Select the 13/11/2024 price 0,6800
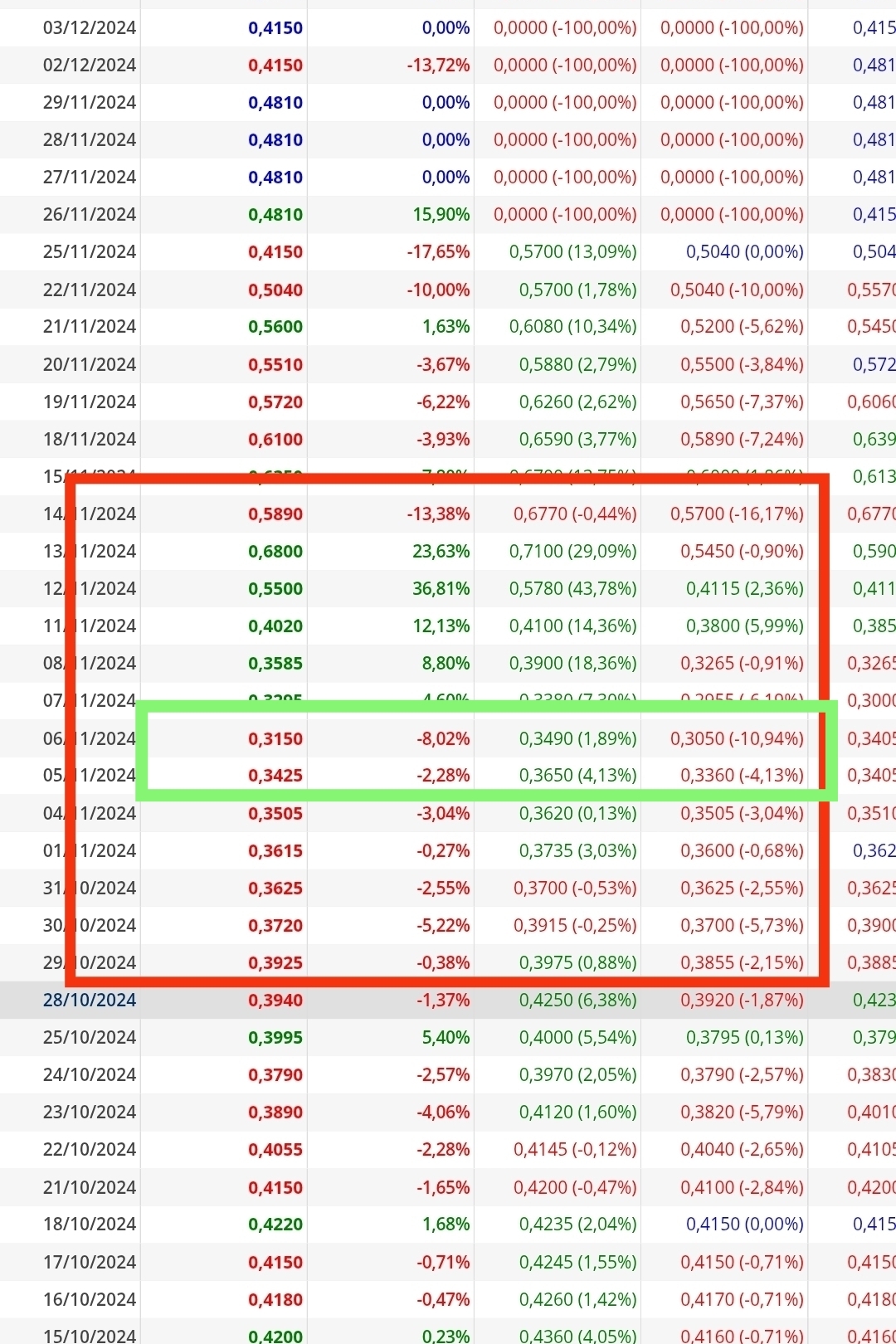896x1344 pixels. coord(275,552)
